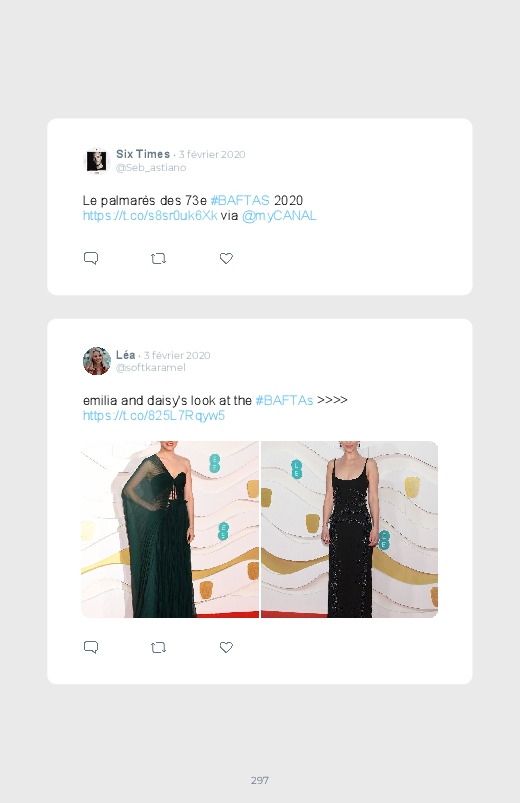
Task: Follow the t.co/s8sr0uk6Xk link
Action: (150, 216)
